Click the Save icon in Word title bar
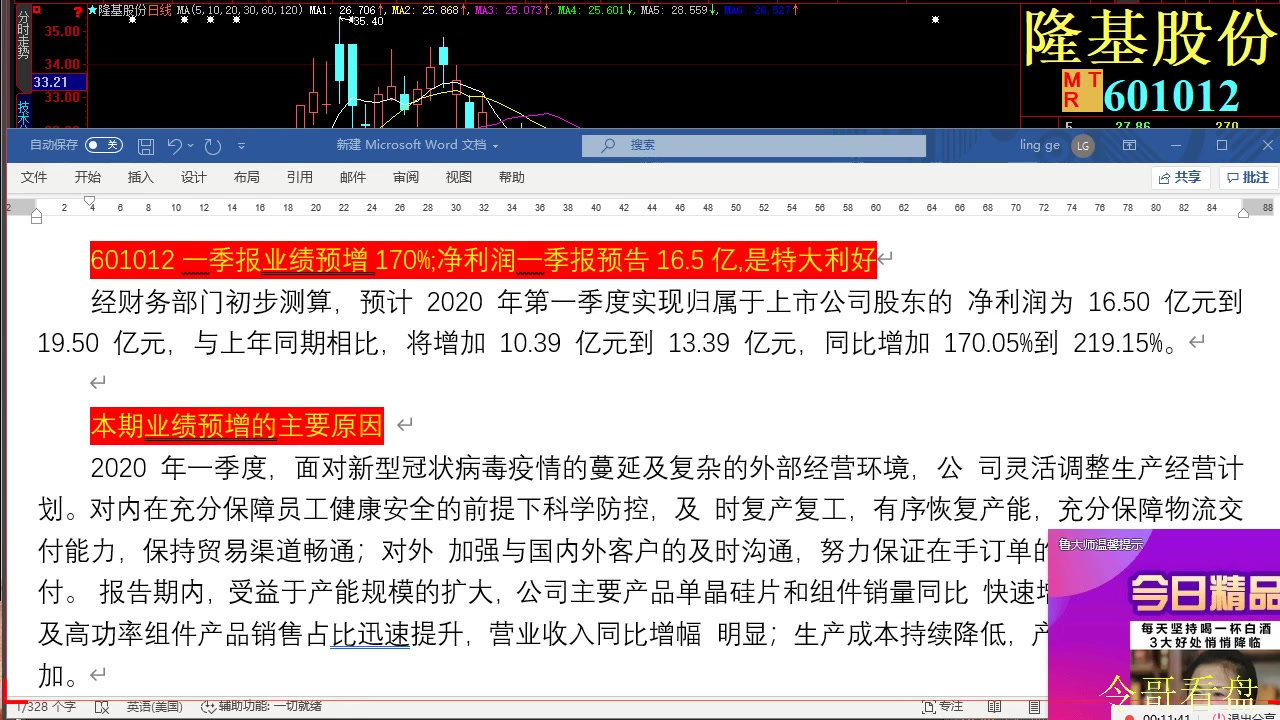 point(146,146)
